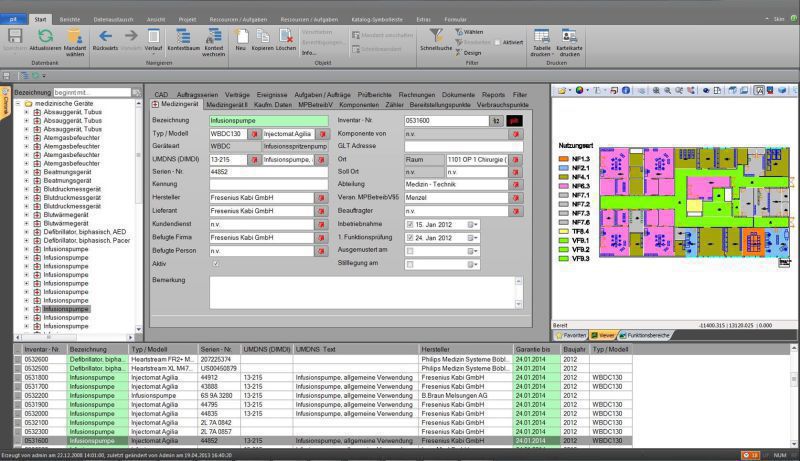Click the yellow TF8.4 legend swatch
Screen dimensions: 800x461
[564, 232]
